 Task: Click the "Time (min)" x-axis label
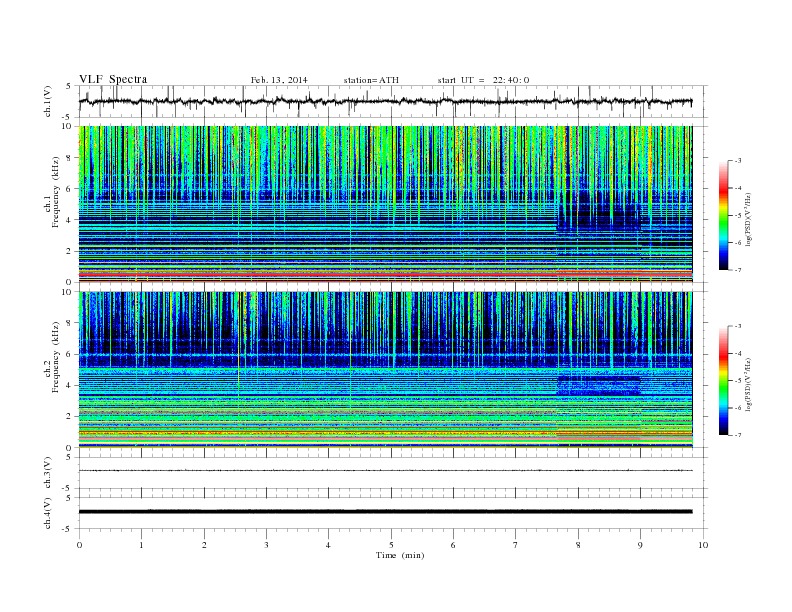point(400,555)
